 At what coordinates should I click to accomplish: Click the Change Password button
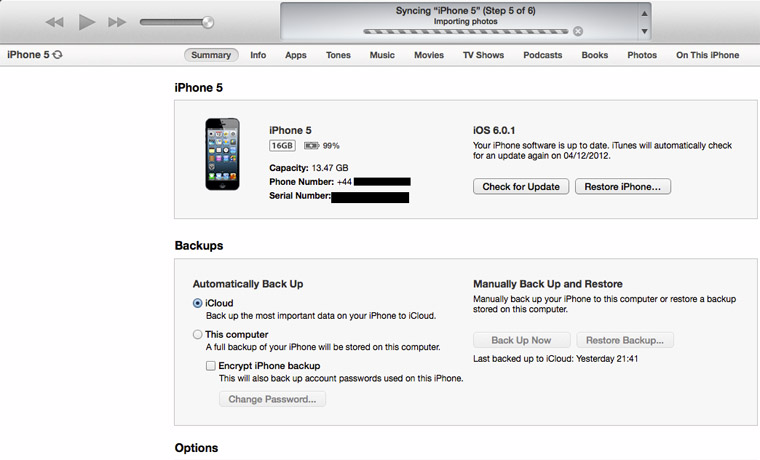tap(272, 399)
